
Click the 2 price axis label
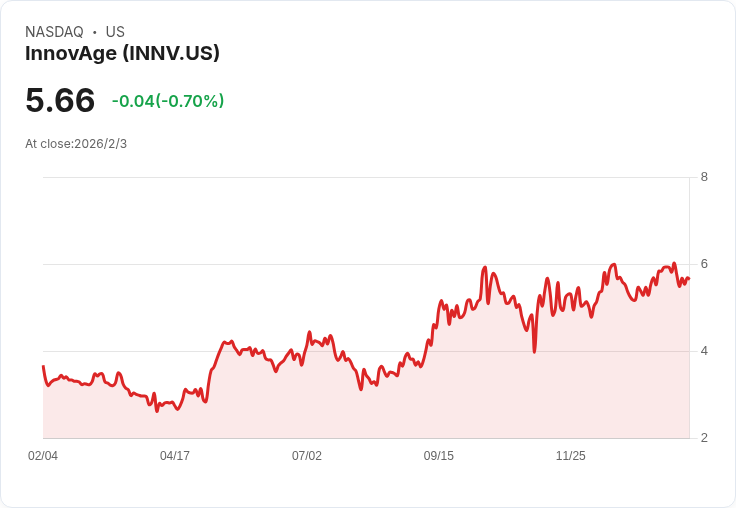(x=704, y=438)
